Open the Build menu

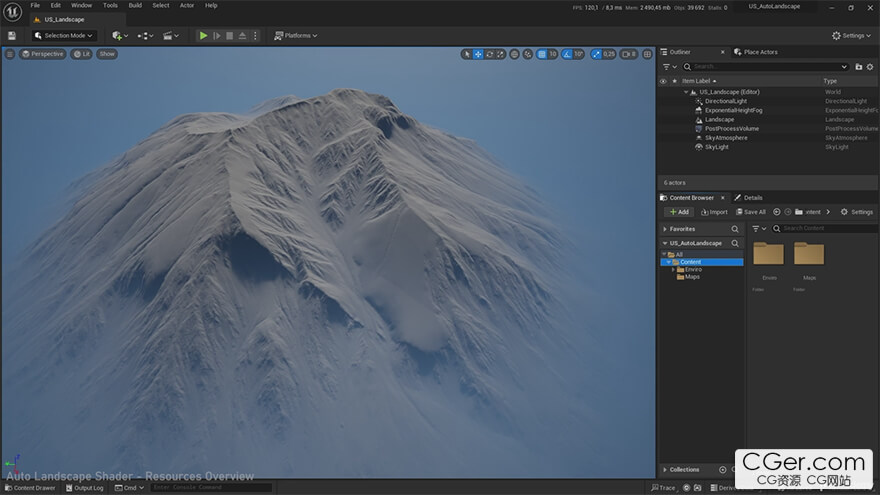tap(135, 6)
